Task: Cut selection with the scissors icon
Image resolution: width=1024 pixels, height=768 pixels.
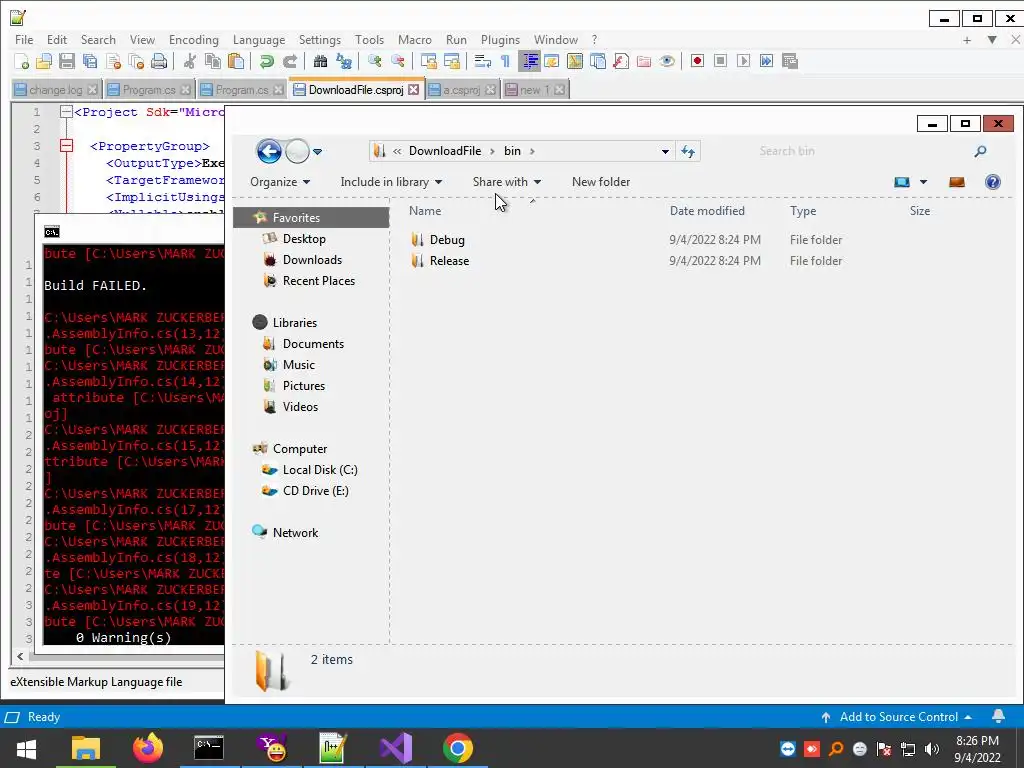Action: coord(189,61)
